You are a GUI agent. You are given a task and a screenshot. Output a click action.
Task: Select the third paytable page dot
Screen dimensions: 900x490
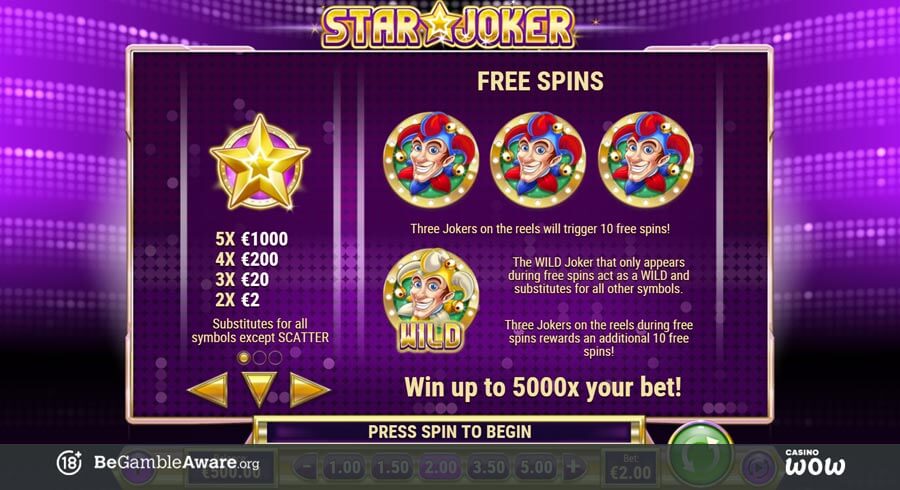pyautogui.click(x=276, y=358)
